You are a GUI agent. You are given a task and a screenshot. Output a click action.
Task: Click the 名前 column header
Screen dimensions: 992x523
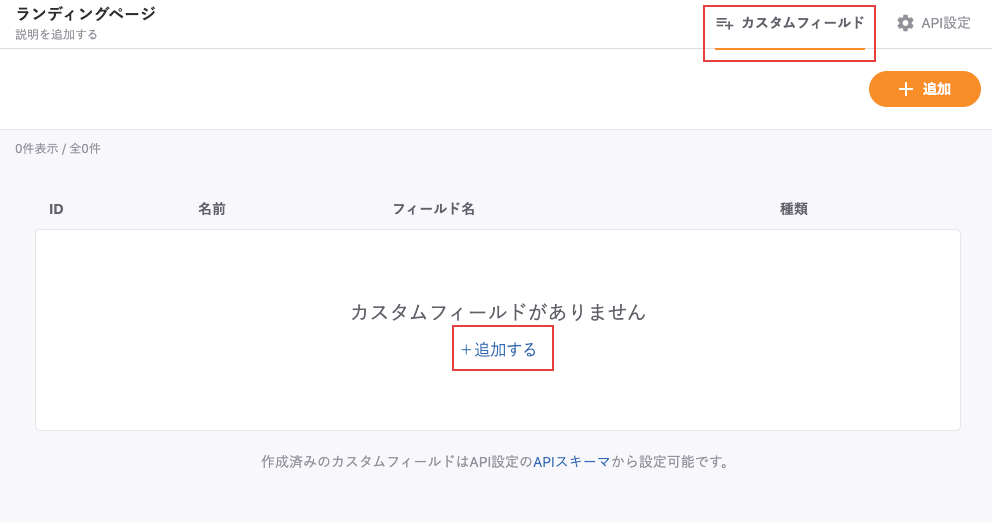pyautogui.click(x=212, y=209)
